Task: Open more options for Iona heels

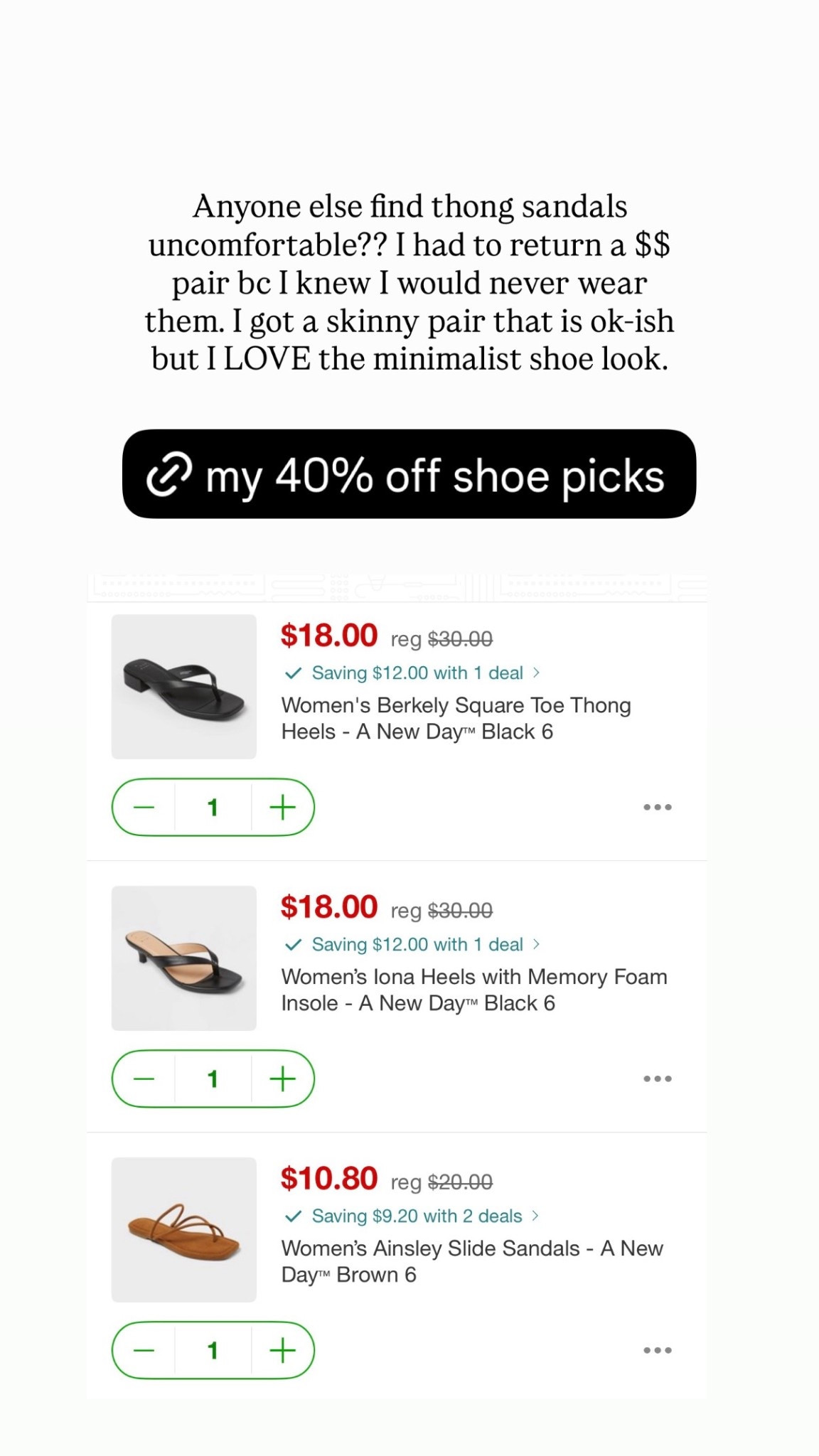Action: click(658, 1078)
